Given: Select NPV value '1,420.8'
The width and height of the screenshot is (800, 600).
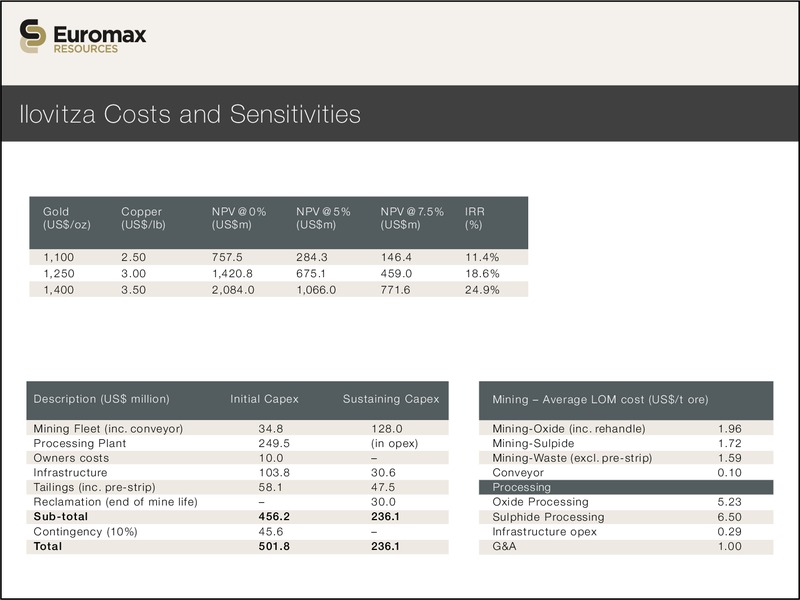Looking at the screenshot, I should 232,273.
